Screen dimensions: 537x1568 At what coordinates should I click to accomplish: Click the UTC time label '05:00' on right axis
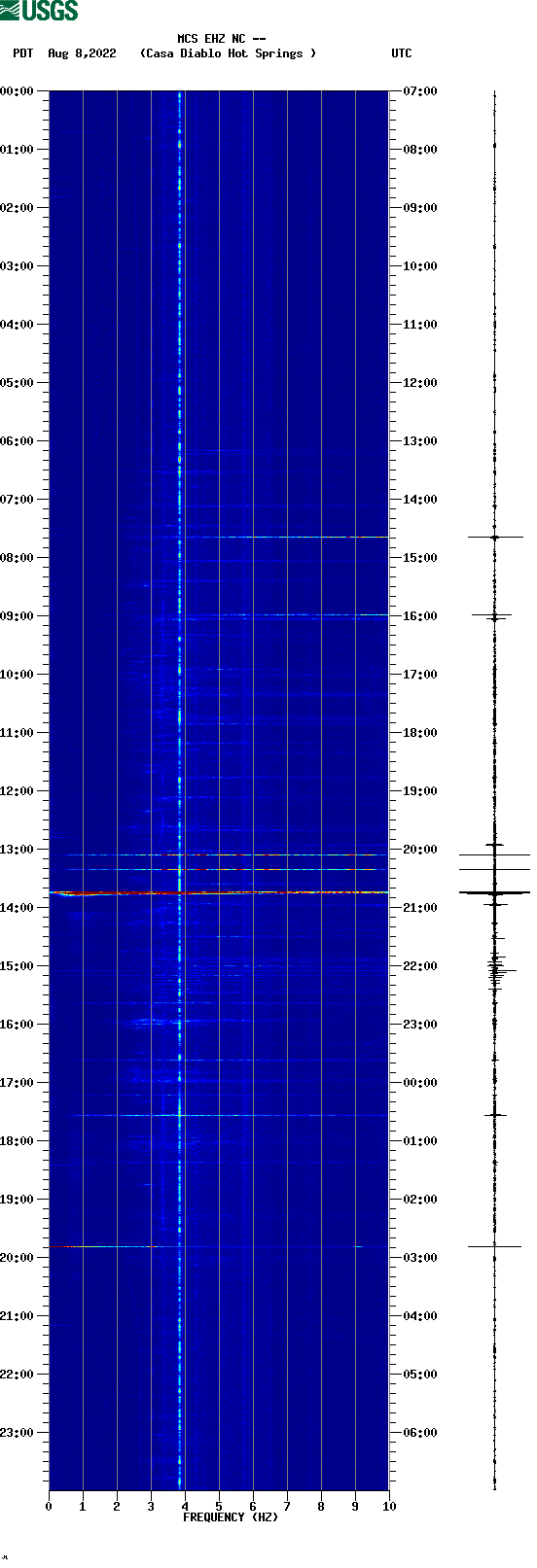pyautogui.click(x=420, y=1375)
